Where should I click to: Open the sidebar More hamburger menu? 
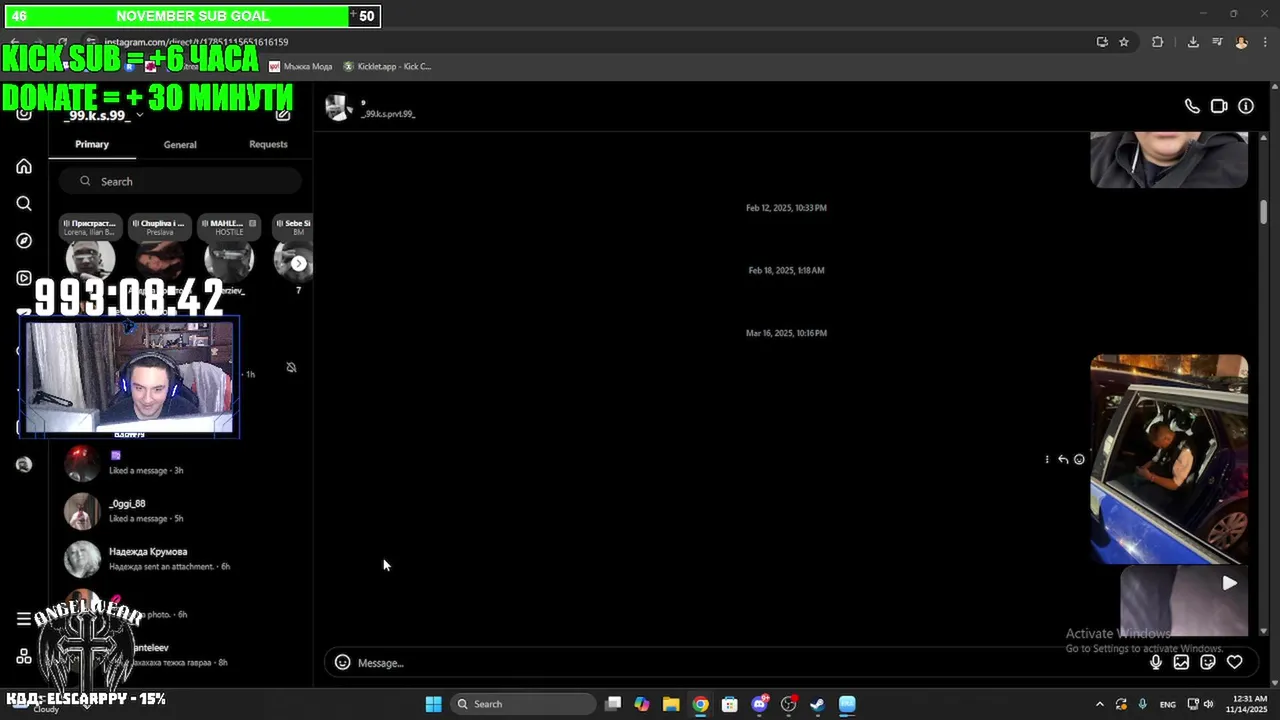(x=24, y=619)
